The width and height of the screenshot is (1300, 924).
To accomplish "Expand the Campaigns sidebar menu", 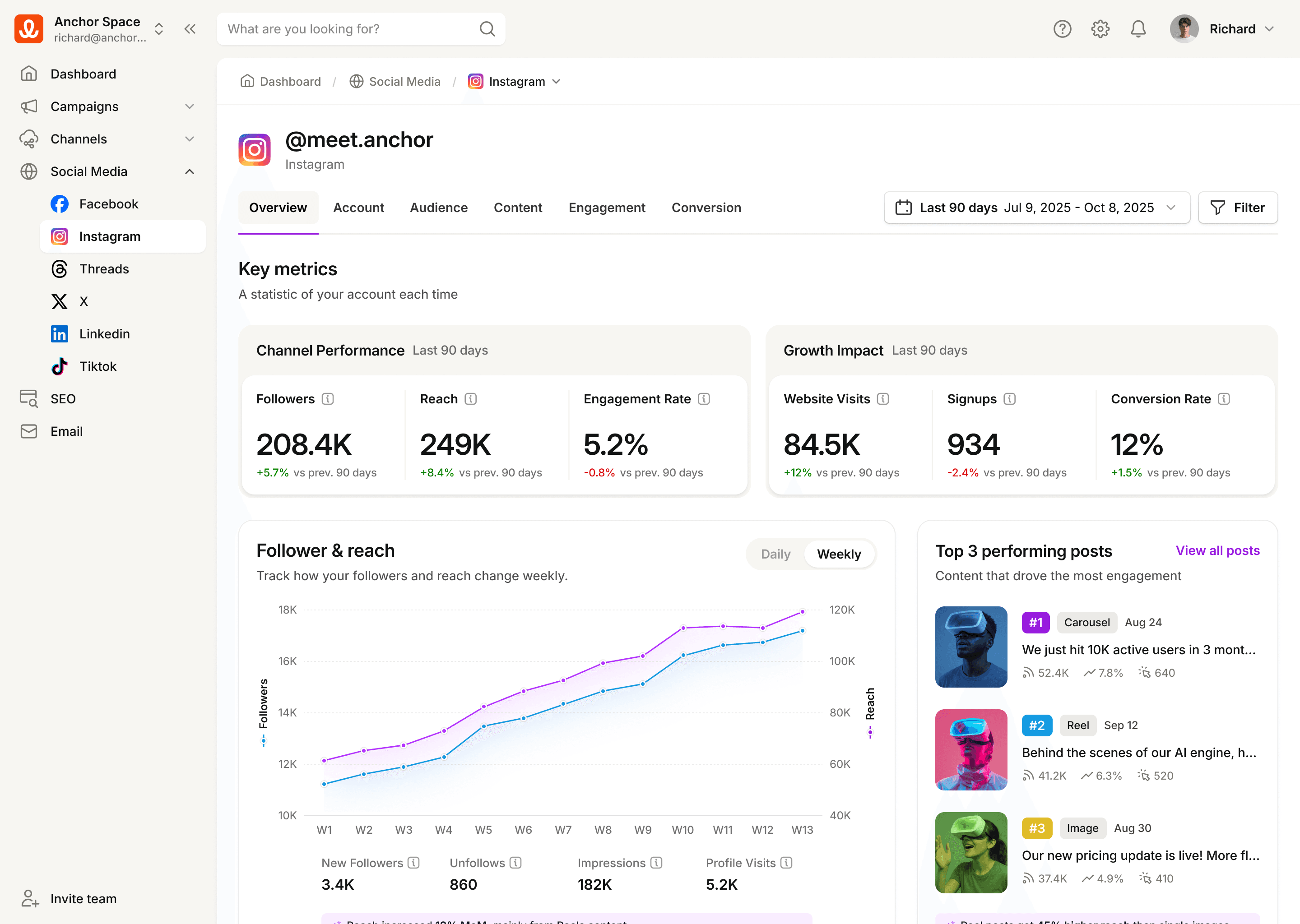I will coord(190,107).
